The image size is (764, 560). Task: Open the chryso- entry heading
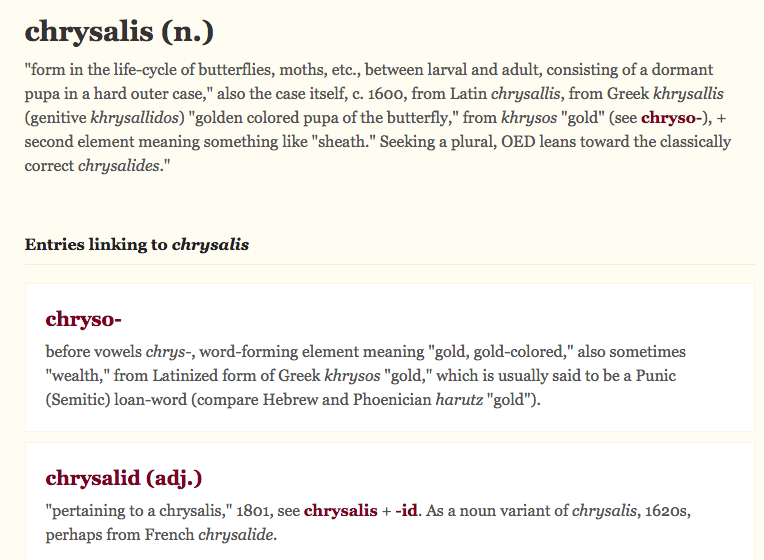point(84,319)
